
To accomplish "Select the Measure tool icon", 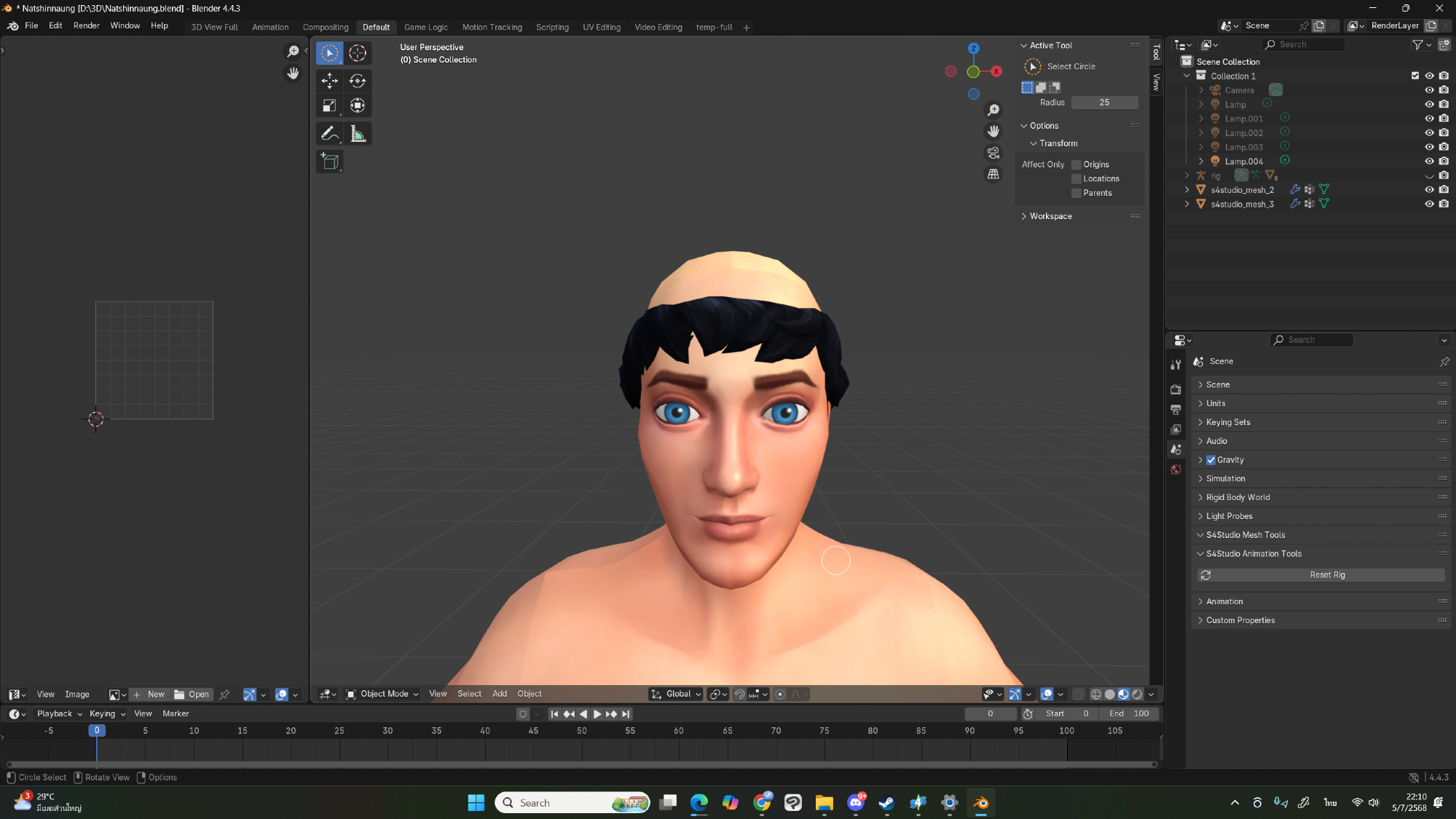I will click(x=357, y=134).
